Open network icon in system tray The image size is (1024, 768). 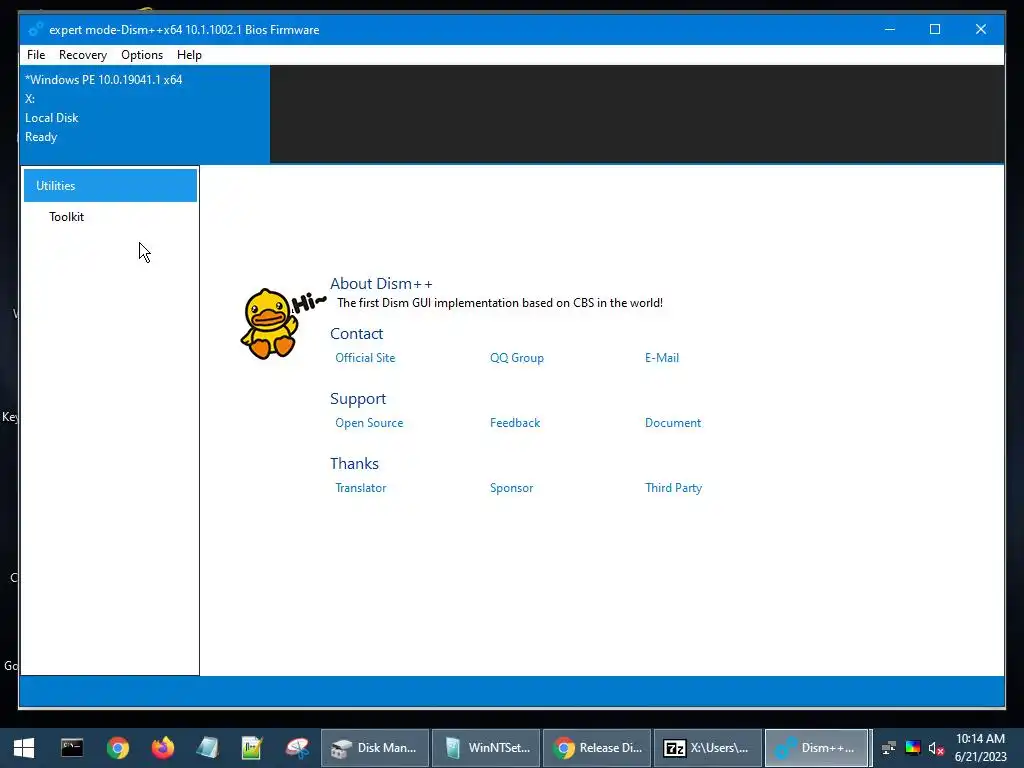pos(888,748)
